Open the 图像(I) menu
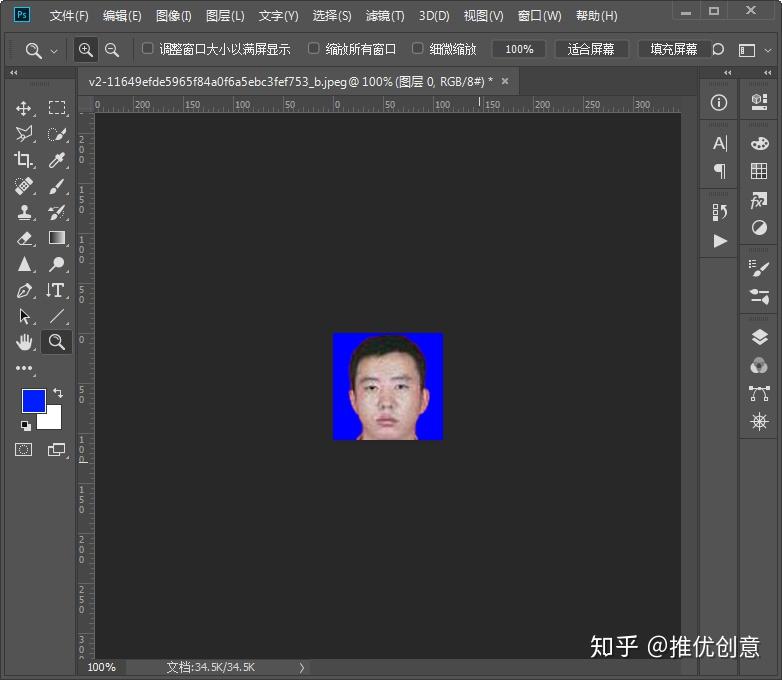Viewport: 782px width, 680px height. 174,16
